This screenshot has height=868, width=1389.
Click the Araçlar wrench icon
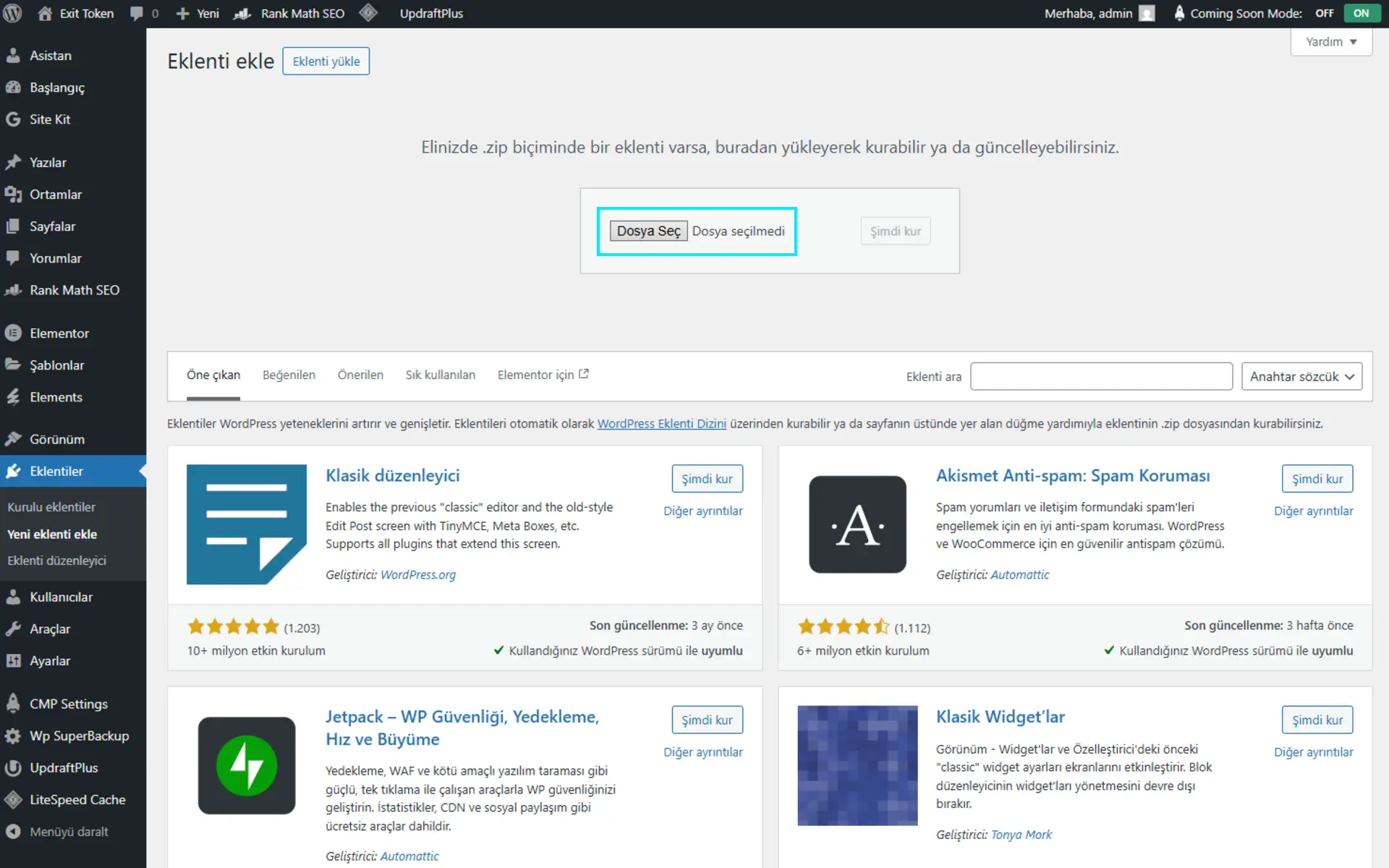13,629
